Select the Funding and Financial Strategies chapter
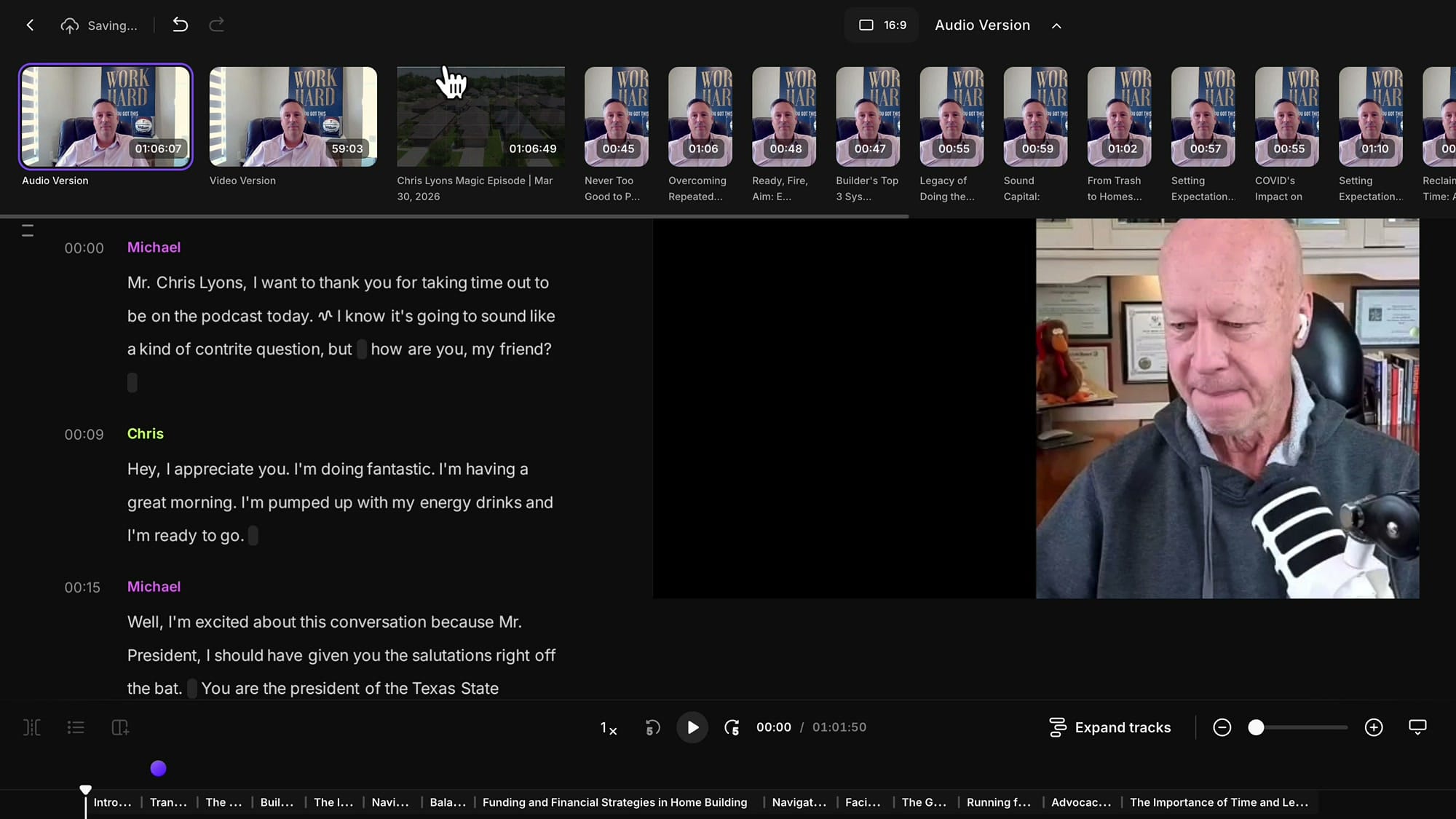The width and height of the screenshot is (1456, 819). 615,802
